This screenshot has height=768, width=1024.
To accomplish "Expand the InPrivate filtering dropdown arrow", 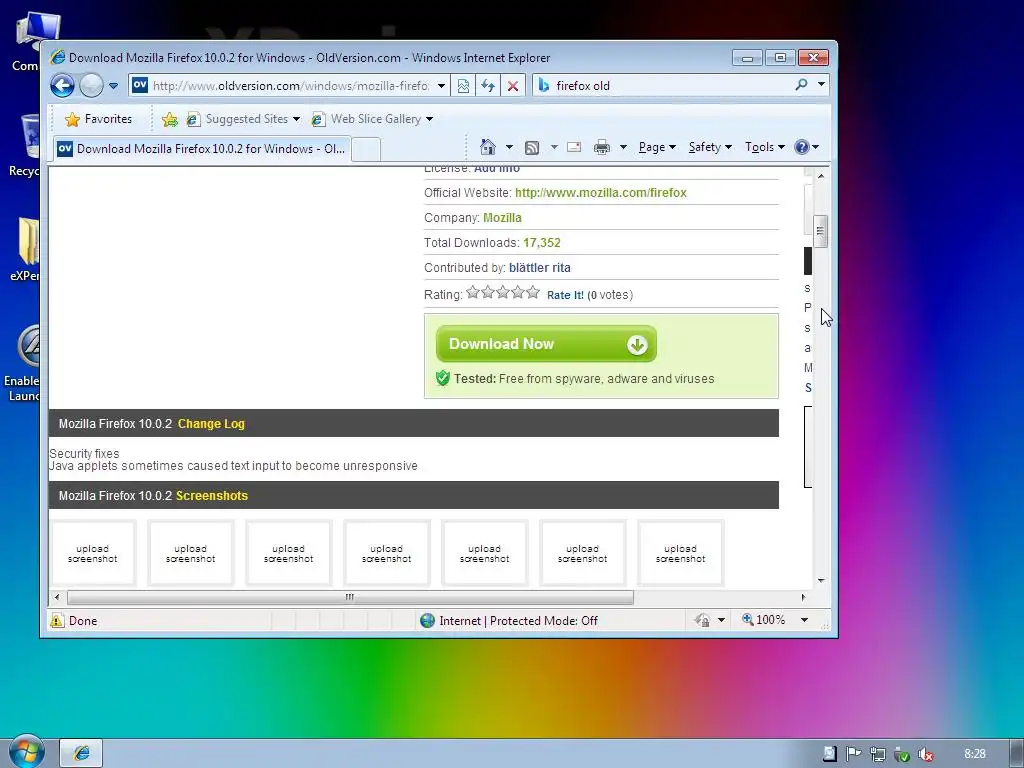I will pos(721,620).
